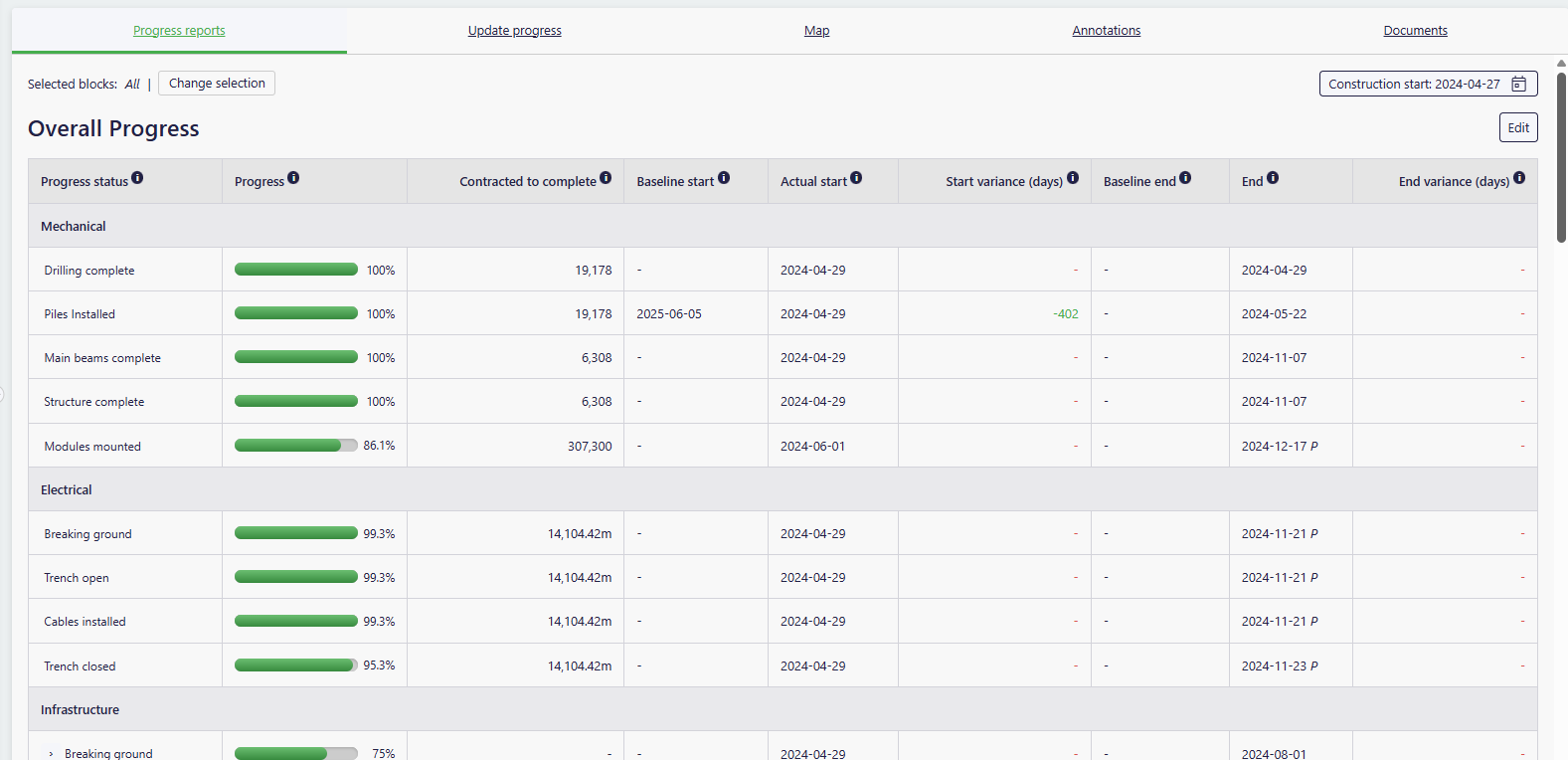Go to the Annotations tab
This screenshot has height=760, width=1568.
(x=1106, y=31)
